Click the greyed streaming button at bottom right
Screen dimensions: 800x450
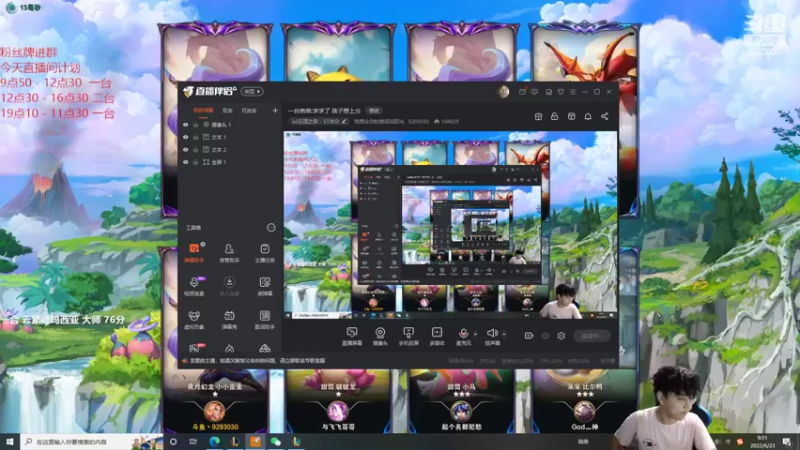(x=591, y=336)
